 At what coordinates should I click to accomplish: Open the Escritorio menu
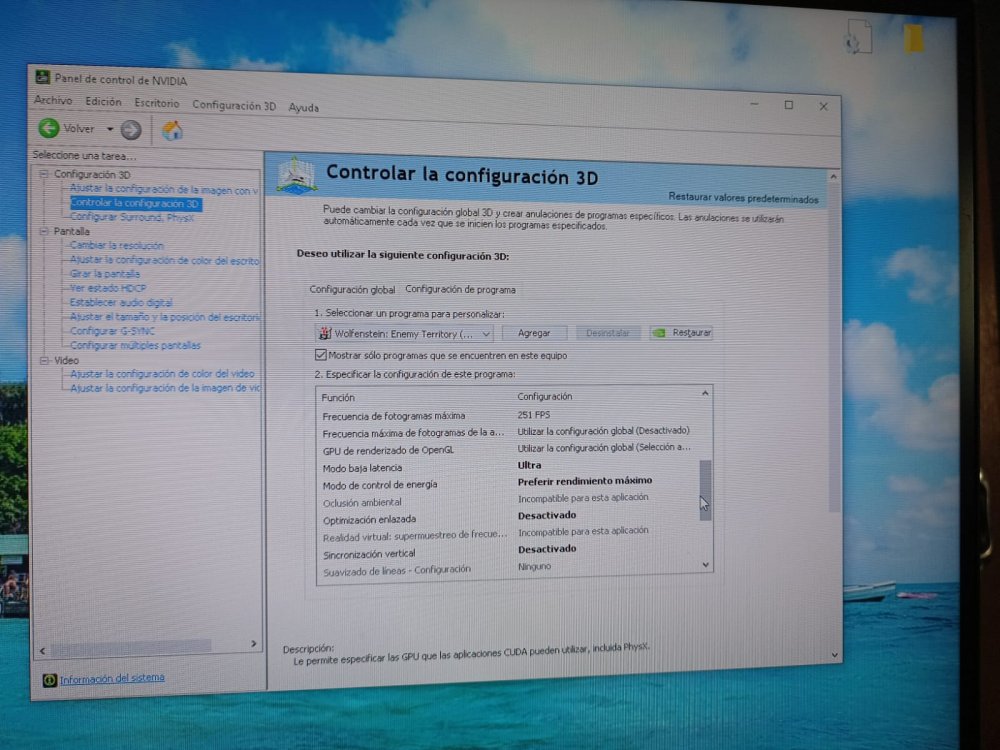click(157, 103)
